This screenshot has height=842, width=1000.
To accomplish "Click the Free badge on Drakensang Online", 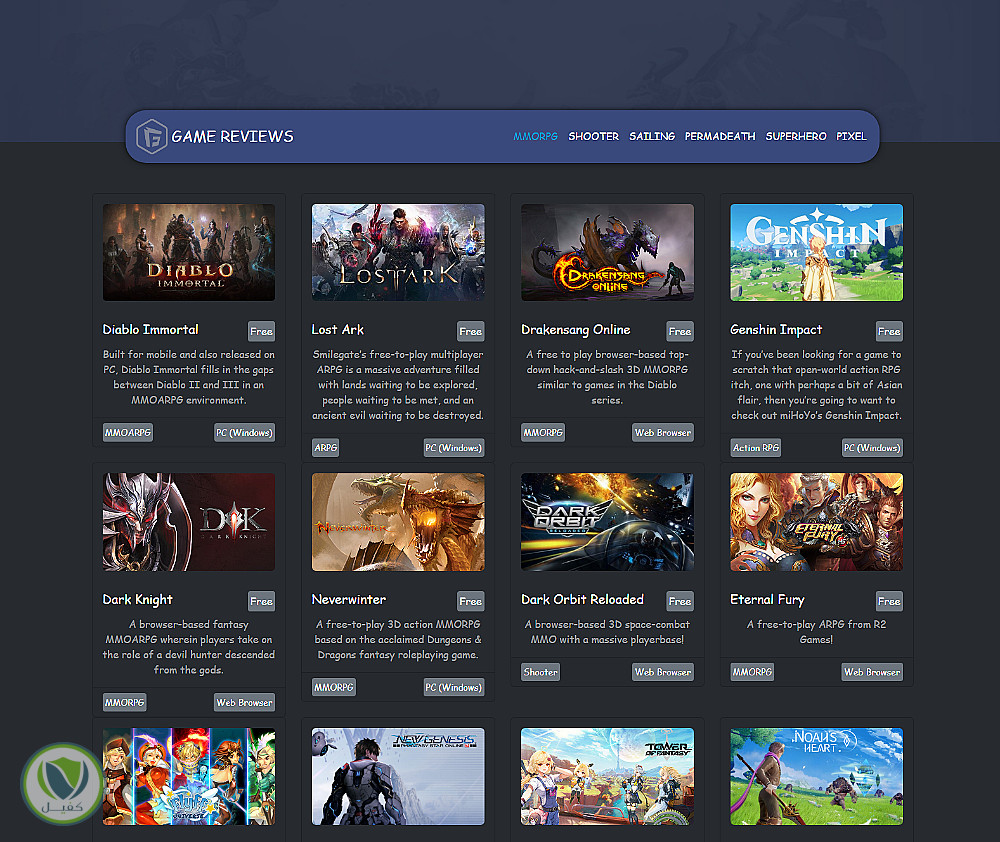I will pyautogui.click(x=680, y=332).
